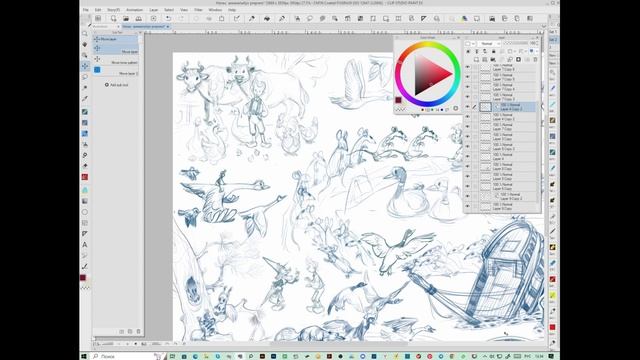640x360 pixels.
Task: Open the Animation menu
Action: click(134, 10)
